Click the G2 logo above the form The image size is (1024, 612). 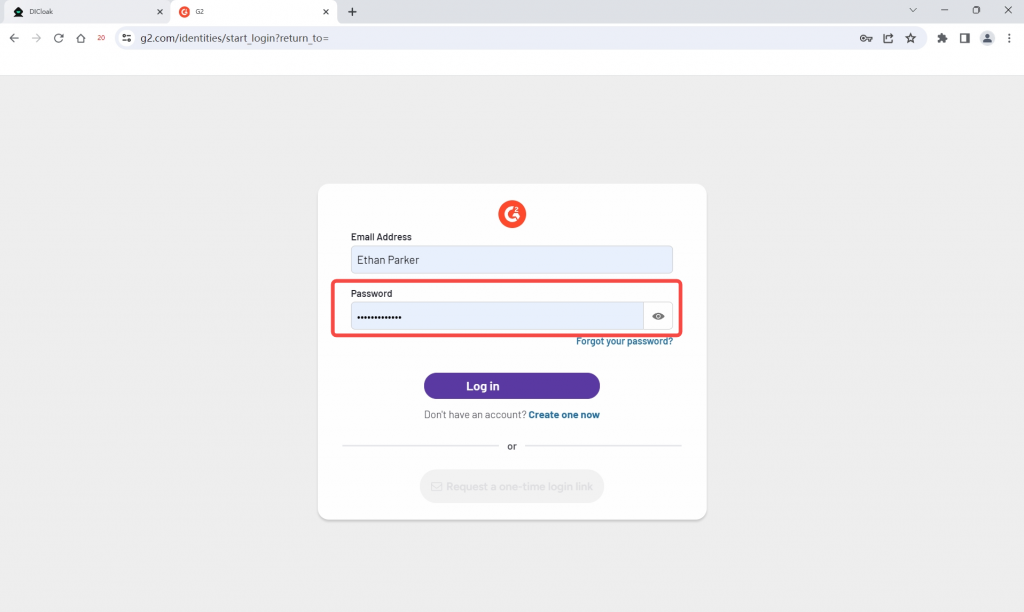(x=512, y=214)
